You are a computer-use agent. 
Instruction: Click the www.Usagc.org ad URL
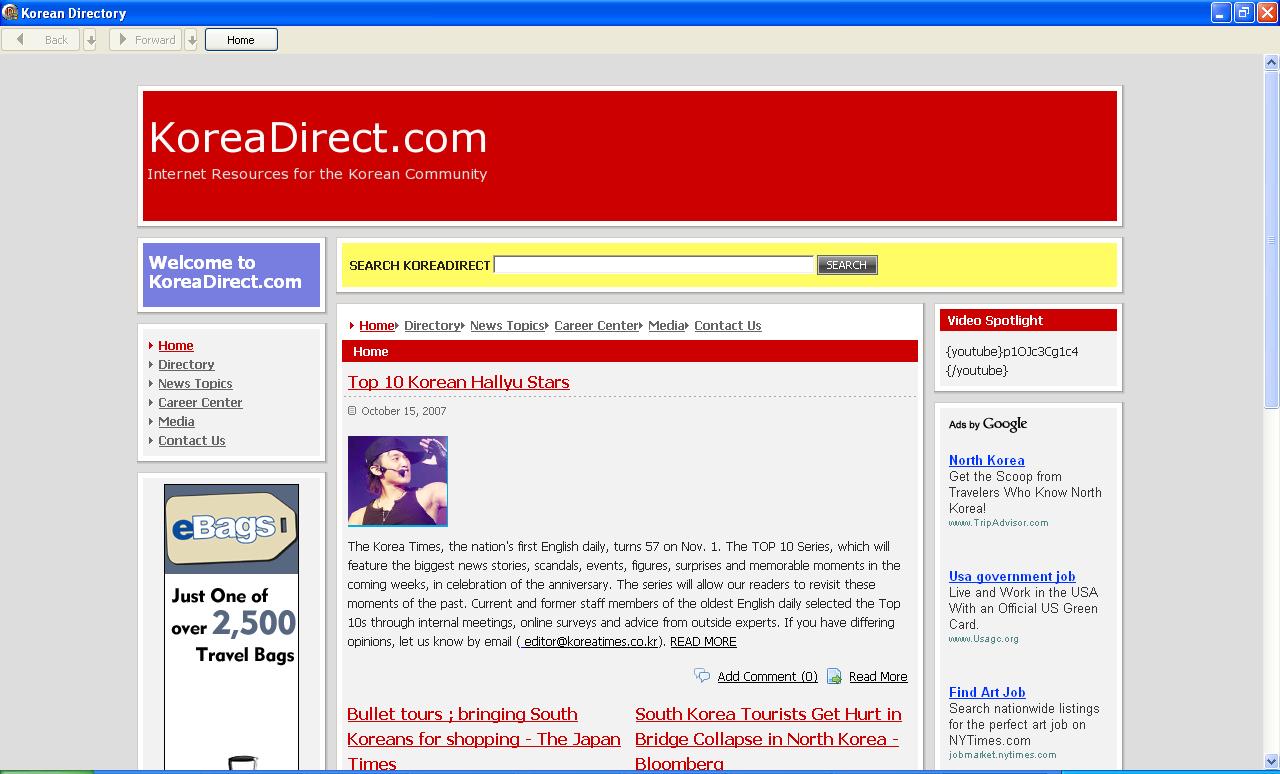coord(984,639)
